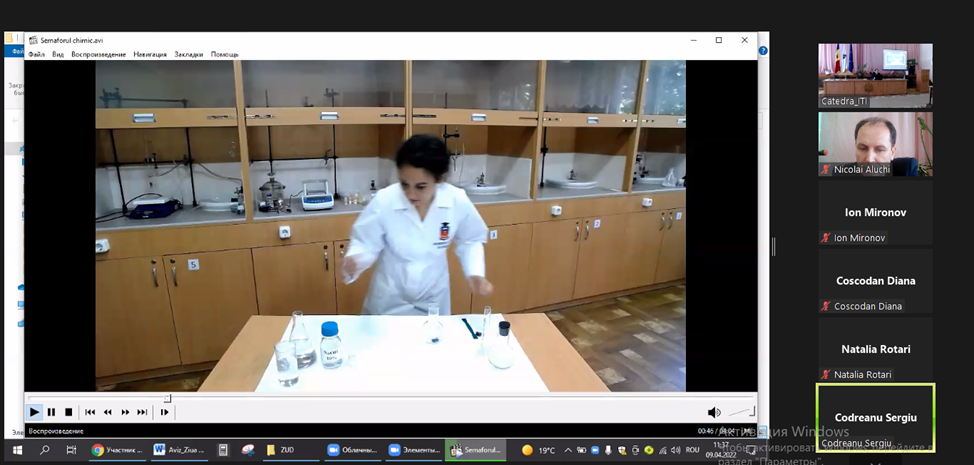Open Task View on taskbar

tap(71, 450)
